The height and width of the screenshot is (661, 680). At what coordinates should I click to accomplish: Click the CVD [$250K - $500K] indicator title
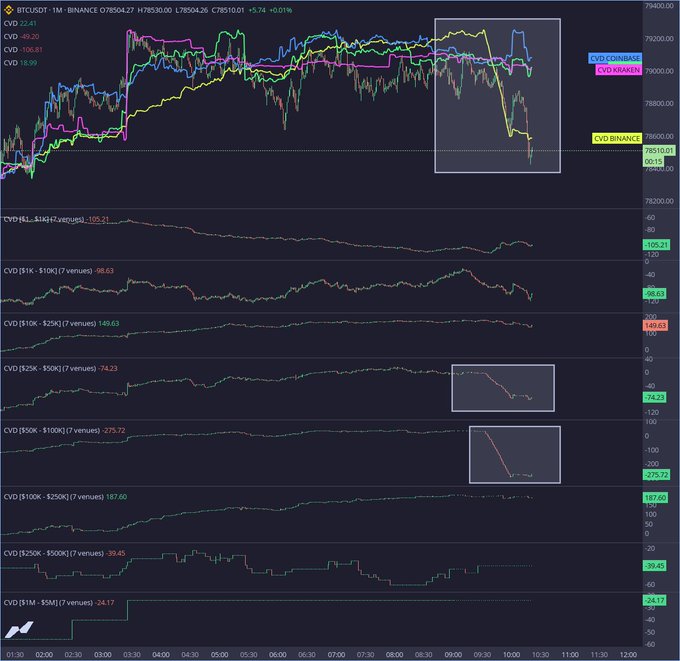coord(53,553)
